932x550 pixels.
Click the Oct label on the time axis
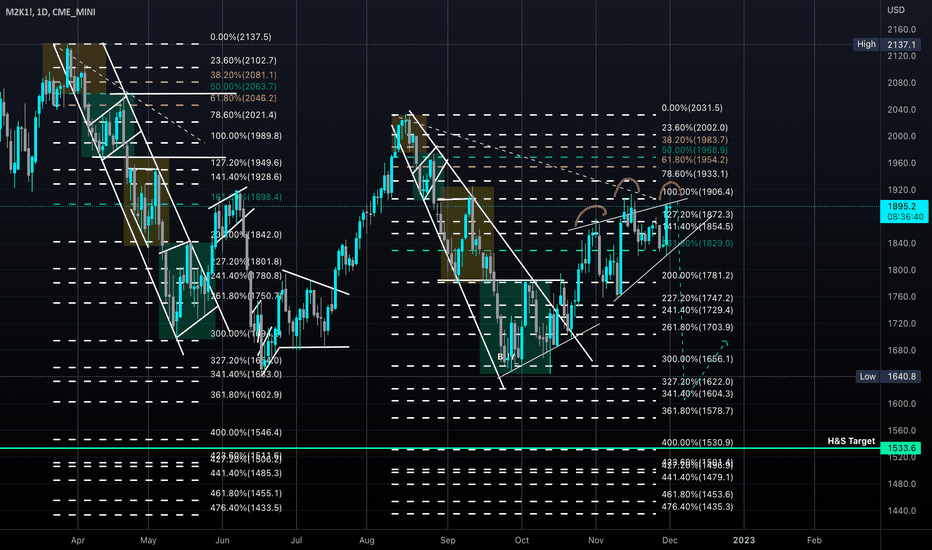pyautogui.click(x=522, y=540)
